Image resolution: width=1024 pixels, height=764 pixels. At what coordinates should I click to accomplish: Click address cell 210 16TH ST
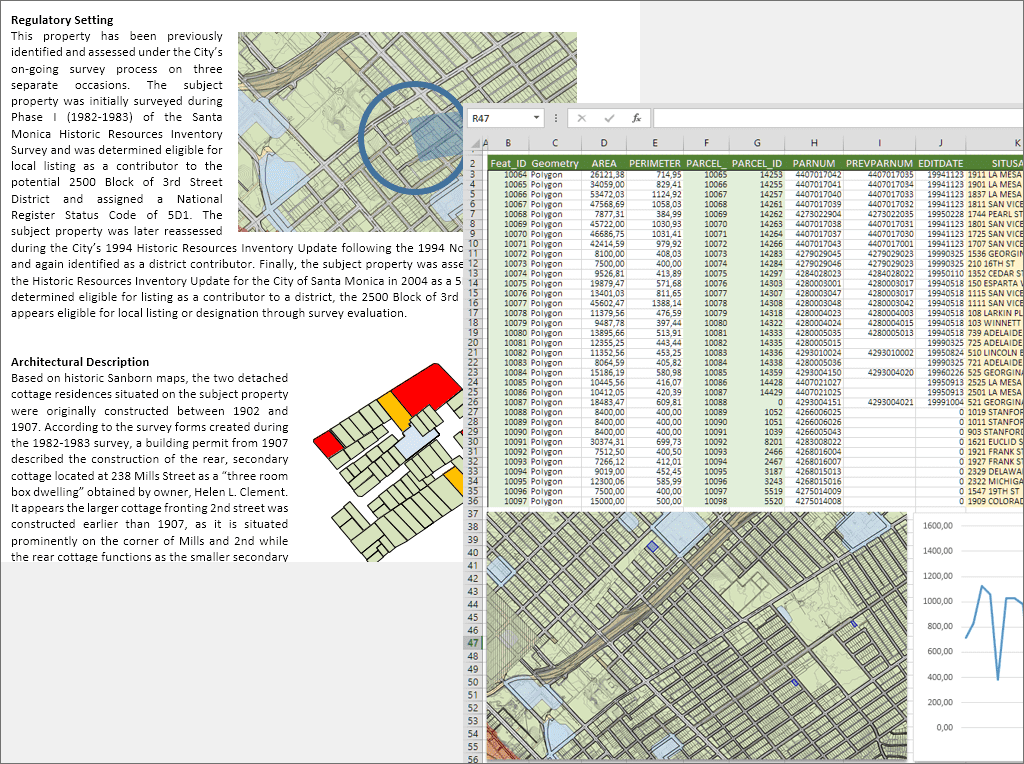coord(993,264)
